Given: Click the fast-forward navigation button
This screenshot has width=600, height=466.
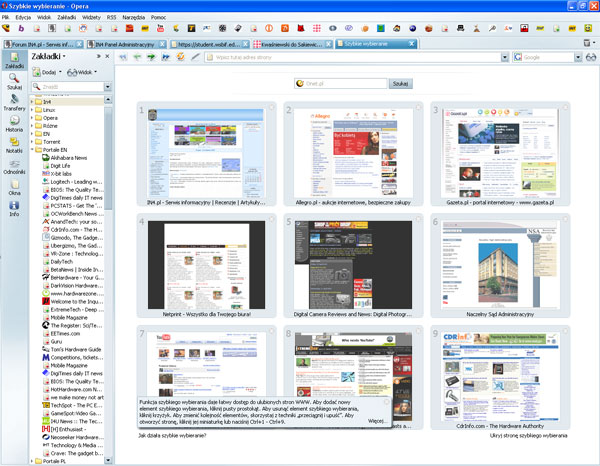Looking at the screenshot, I should pyautogui.click(x=166, y=57).
